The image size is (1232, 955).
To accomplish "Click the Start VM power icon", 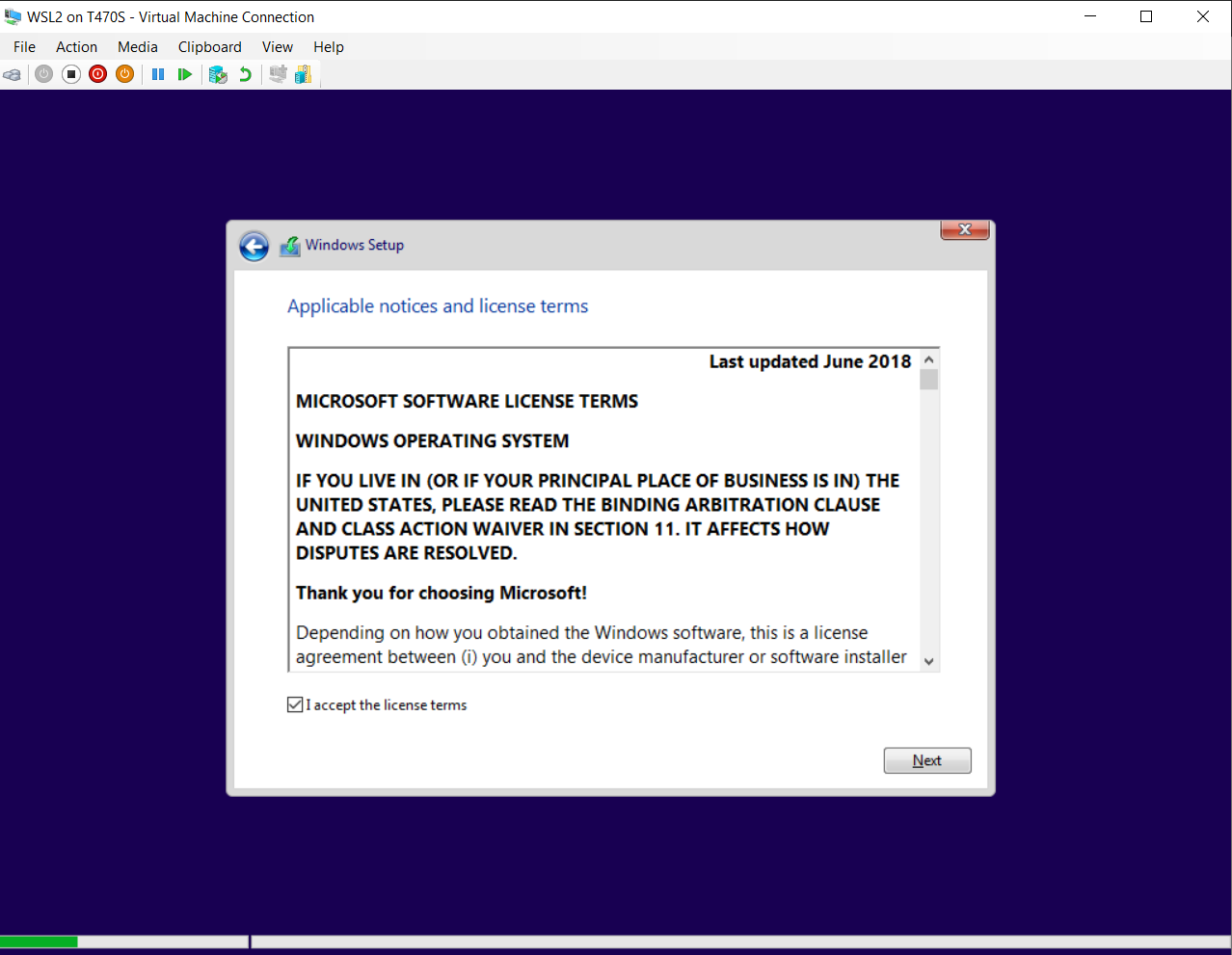I will [x=43, y=74].
